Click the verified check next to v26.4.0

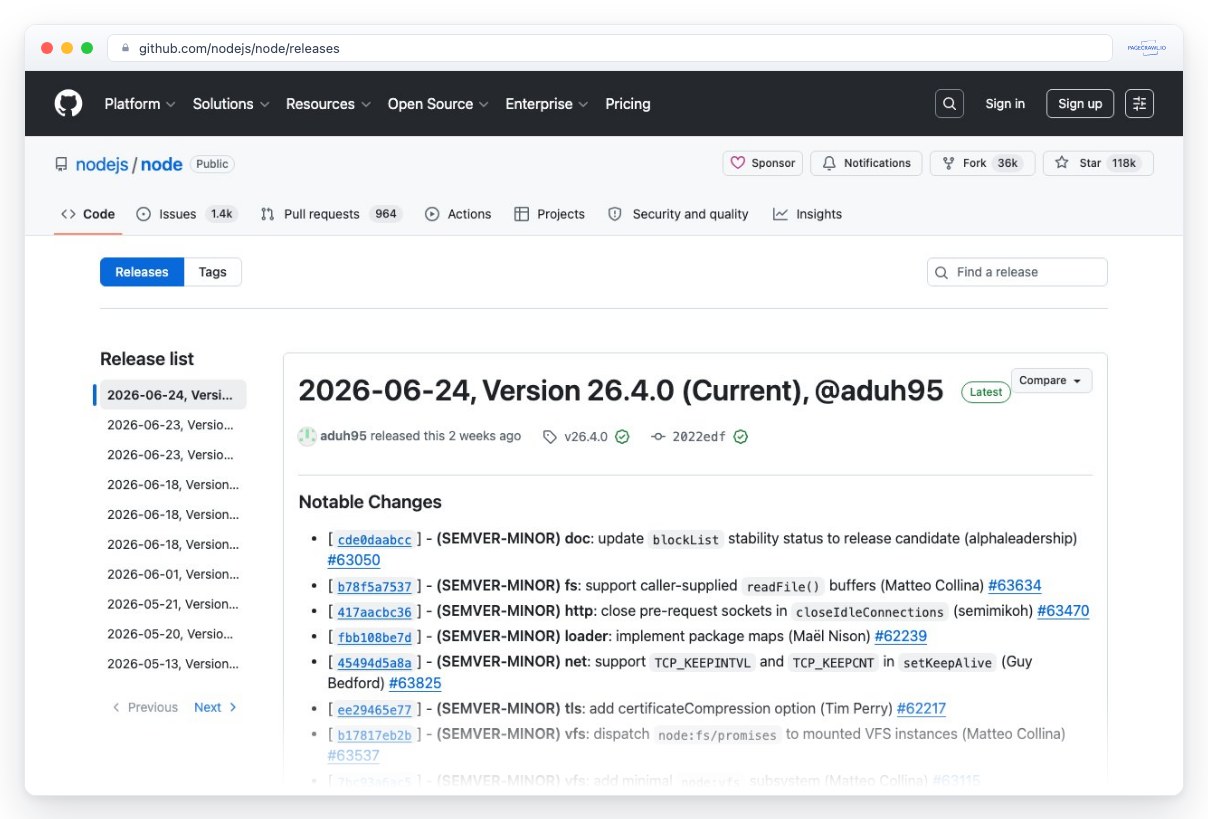click(622, 437)
